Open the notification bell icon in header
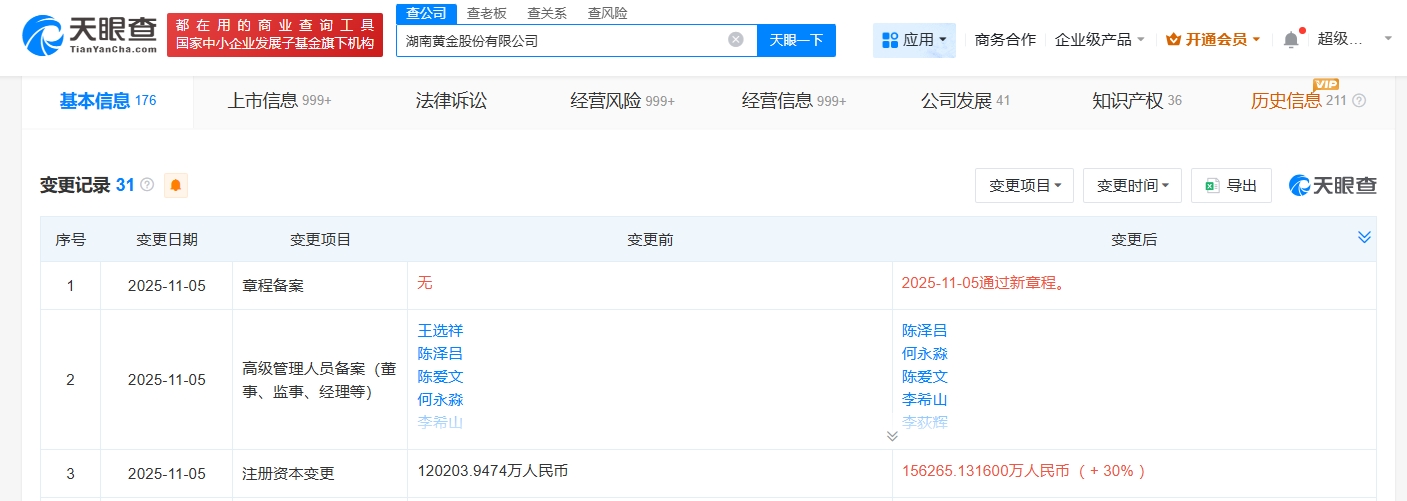This screenshot has width=1407, height=501. (x=1291, y=40)
